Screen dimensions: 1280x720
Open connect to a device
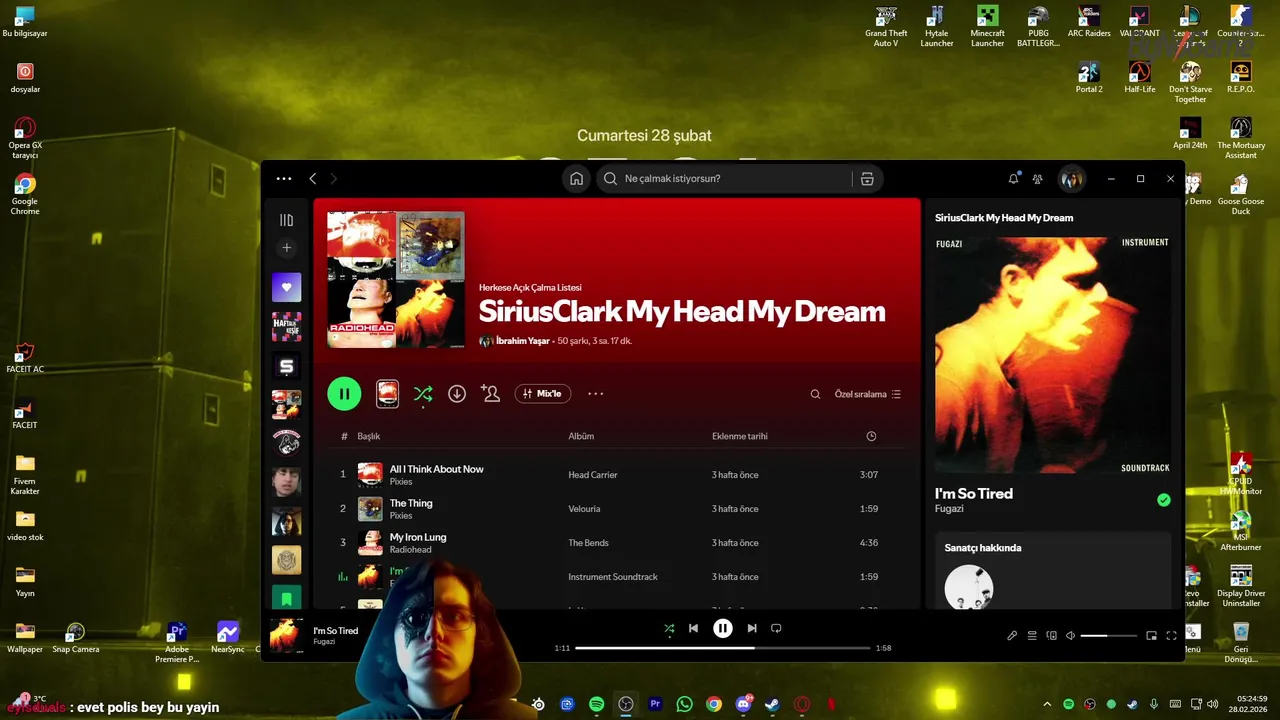coord(1051,635)
